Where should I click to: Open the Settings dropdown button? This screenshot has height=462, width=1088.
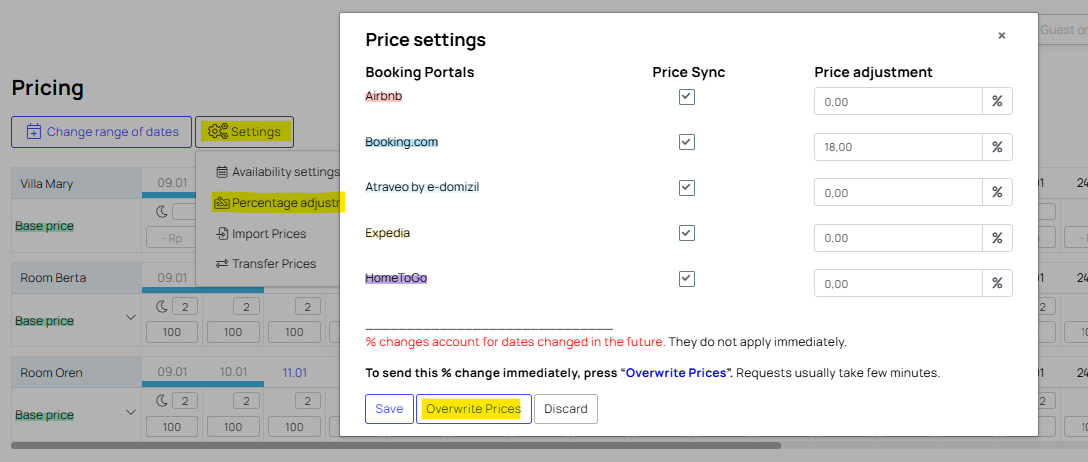244,132
